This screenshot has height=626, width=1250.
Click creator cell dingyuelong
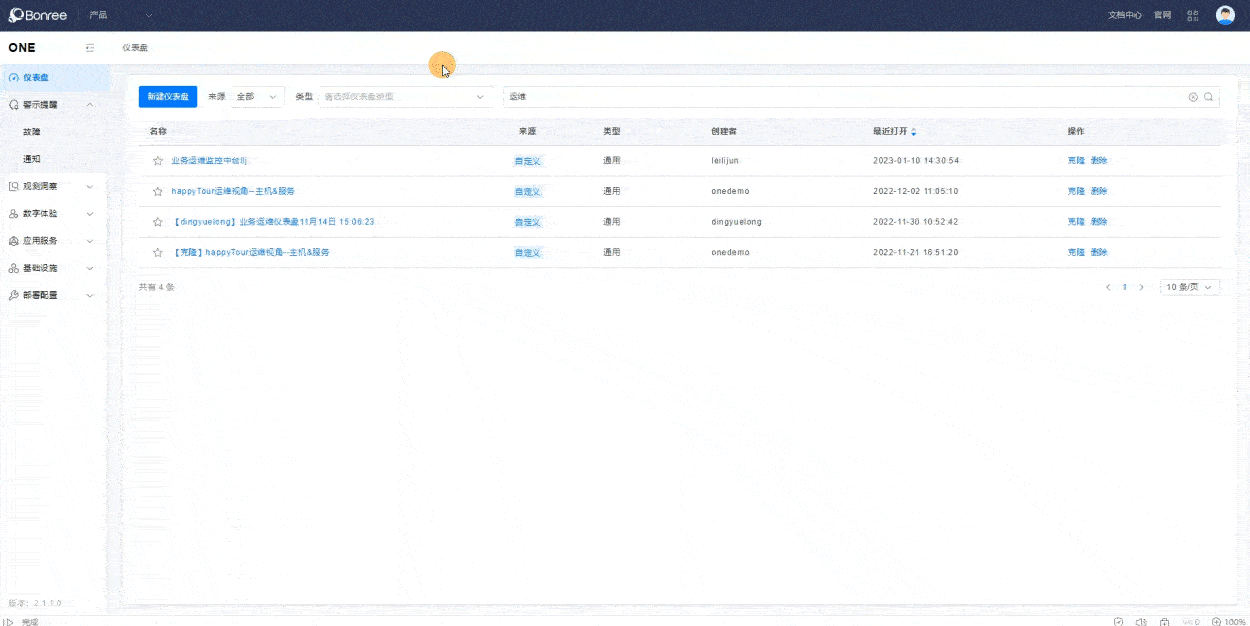point(736,222)
